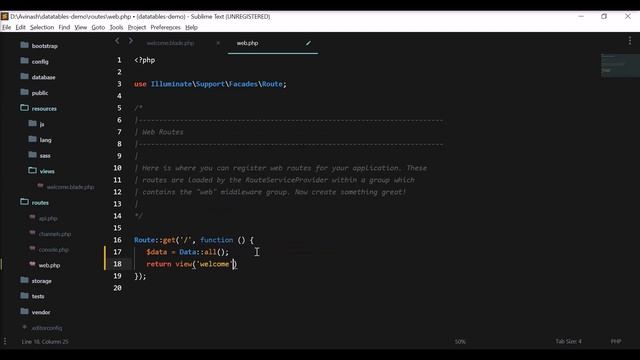This screenshot has height=360, width=640.
Task: Click the 'return' keyword on line 18
Action: coord(159,264)
